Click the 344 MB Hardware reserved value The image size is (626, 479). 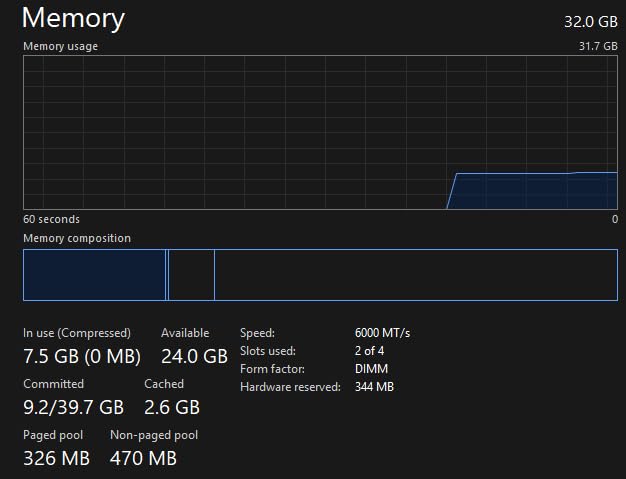[x=374, y=387]
